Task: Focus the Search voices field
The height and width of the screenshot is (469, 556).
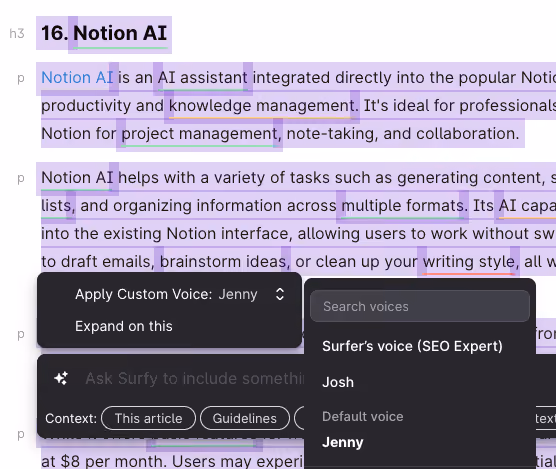Action: (x=420, y=306)
